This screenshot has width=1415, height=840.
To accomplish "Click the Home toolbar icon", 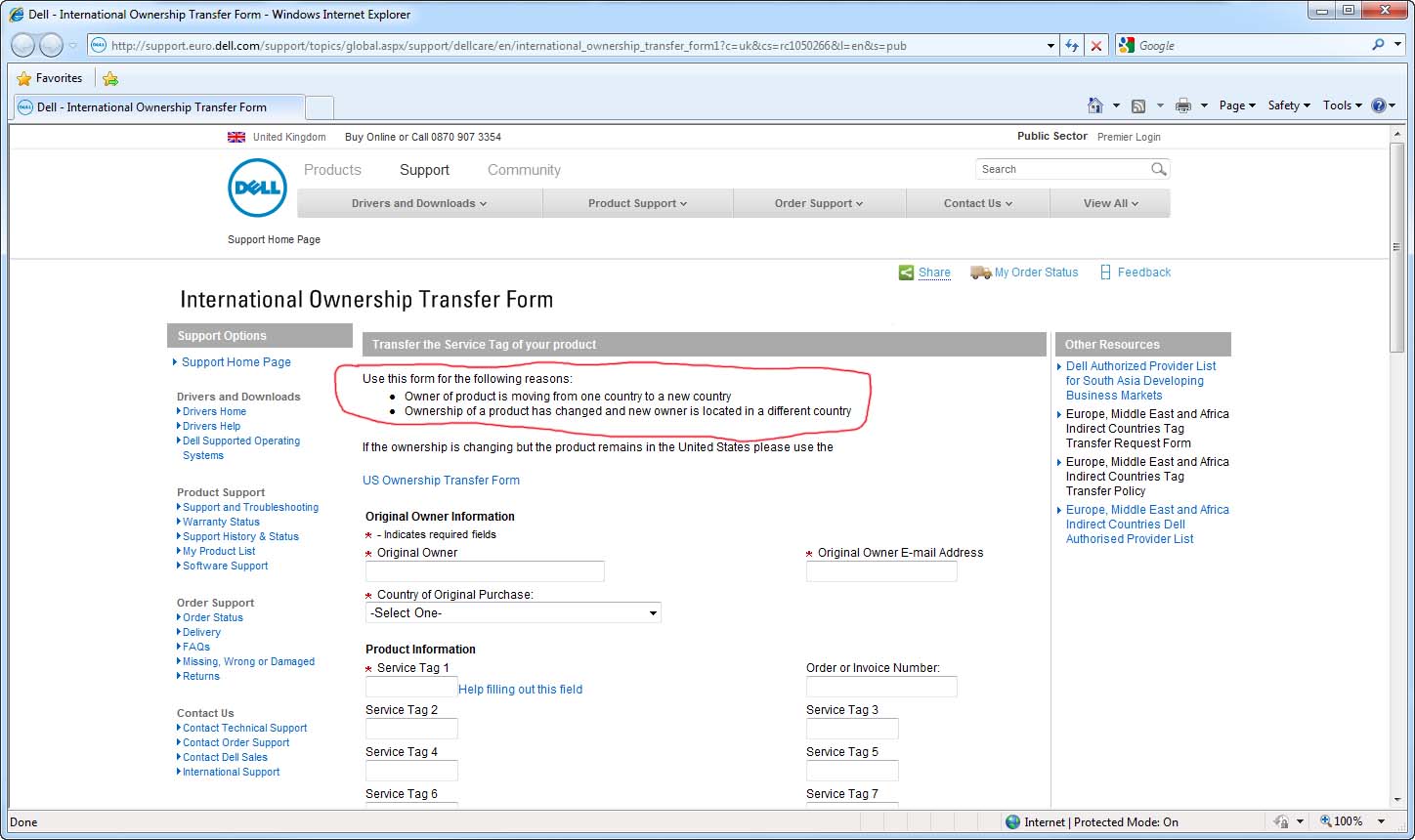I will [x=1095, y=105].
